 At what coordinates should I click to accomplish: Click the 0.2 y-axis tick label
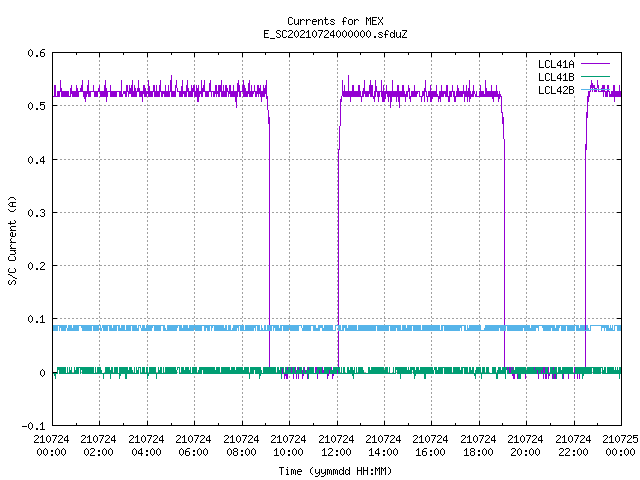click(x=36, y=266)
